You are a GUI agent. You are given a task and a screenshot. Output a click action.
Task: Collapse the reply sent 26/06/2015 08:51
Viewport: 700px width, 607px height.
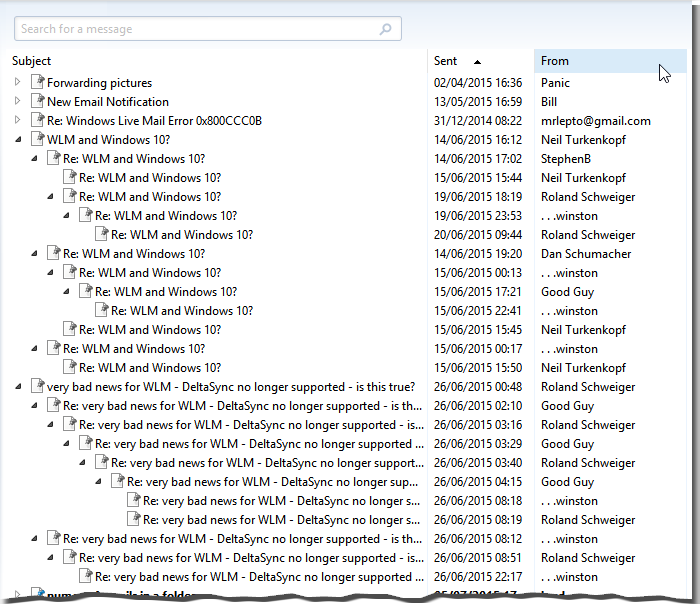pos(50,558)
